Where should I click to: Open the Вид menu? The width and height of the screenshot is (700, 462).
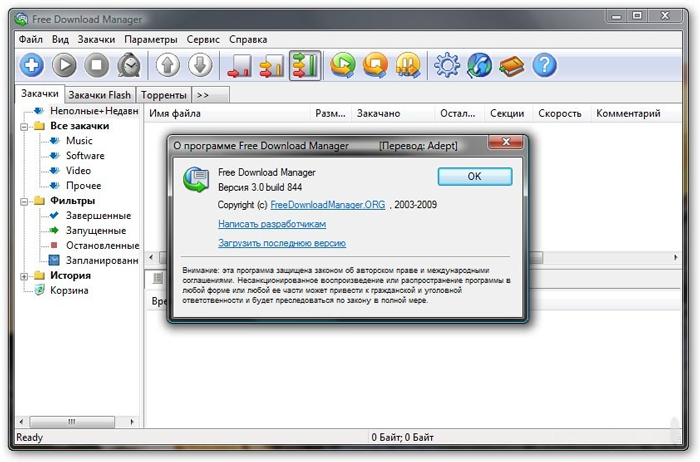tap(60, 39)
